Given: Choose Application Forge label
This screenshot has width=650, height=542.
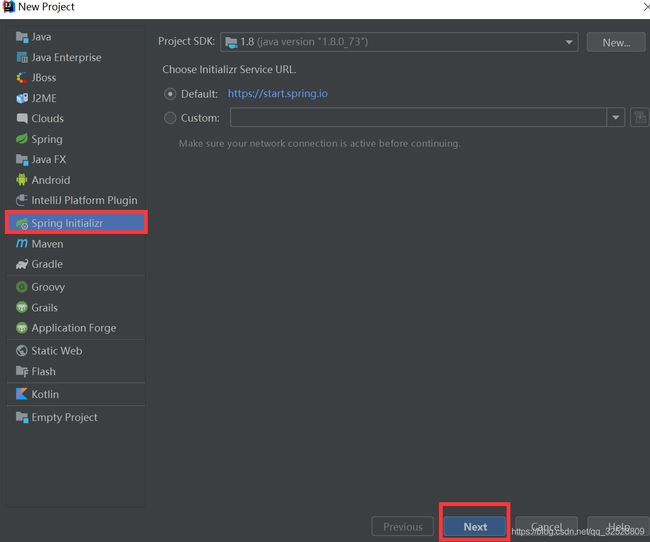Looking at the screenshot, I should 74,328.
